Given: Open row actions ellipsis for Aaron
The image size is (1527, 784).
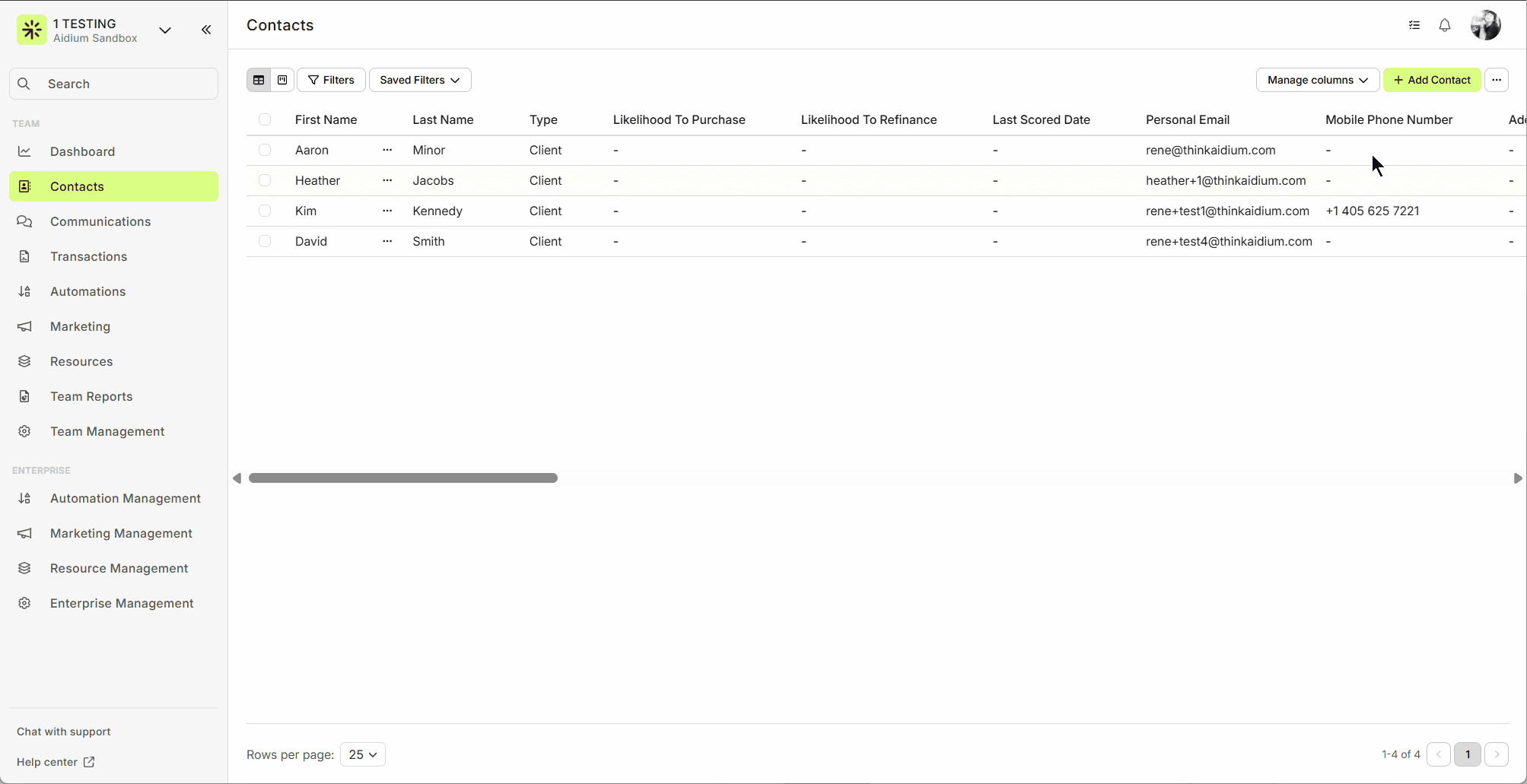Looking at the screenshot, I should click(387, 151).
